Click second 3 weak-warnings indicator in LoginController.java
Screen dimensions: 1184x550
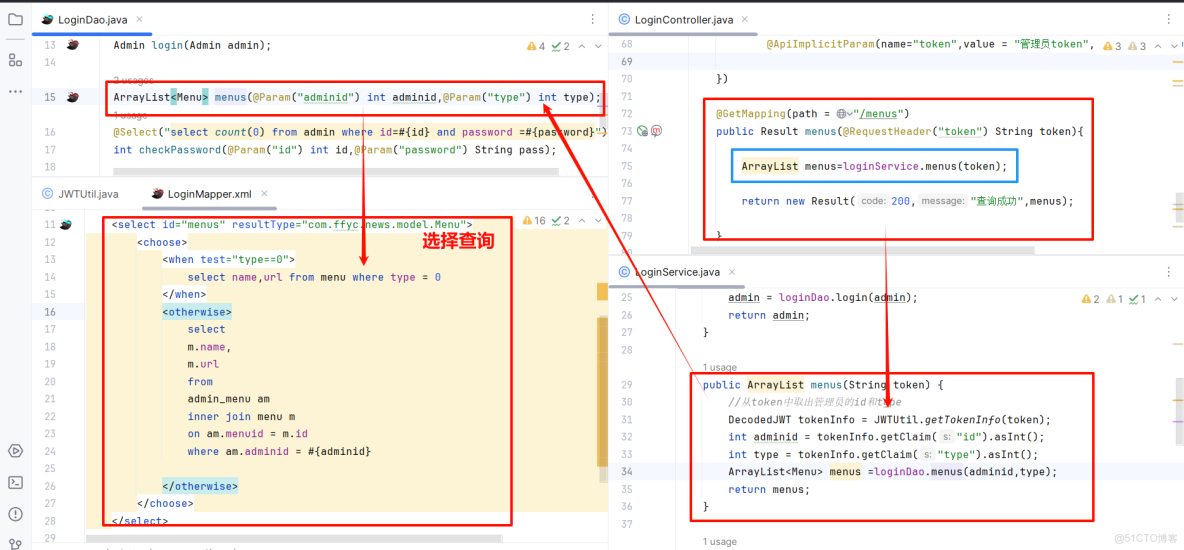(1137, 46)
